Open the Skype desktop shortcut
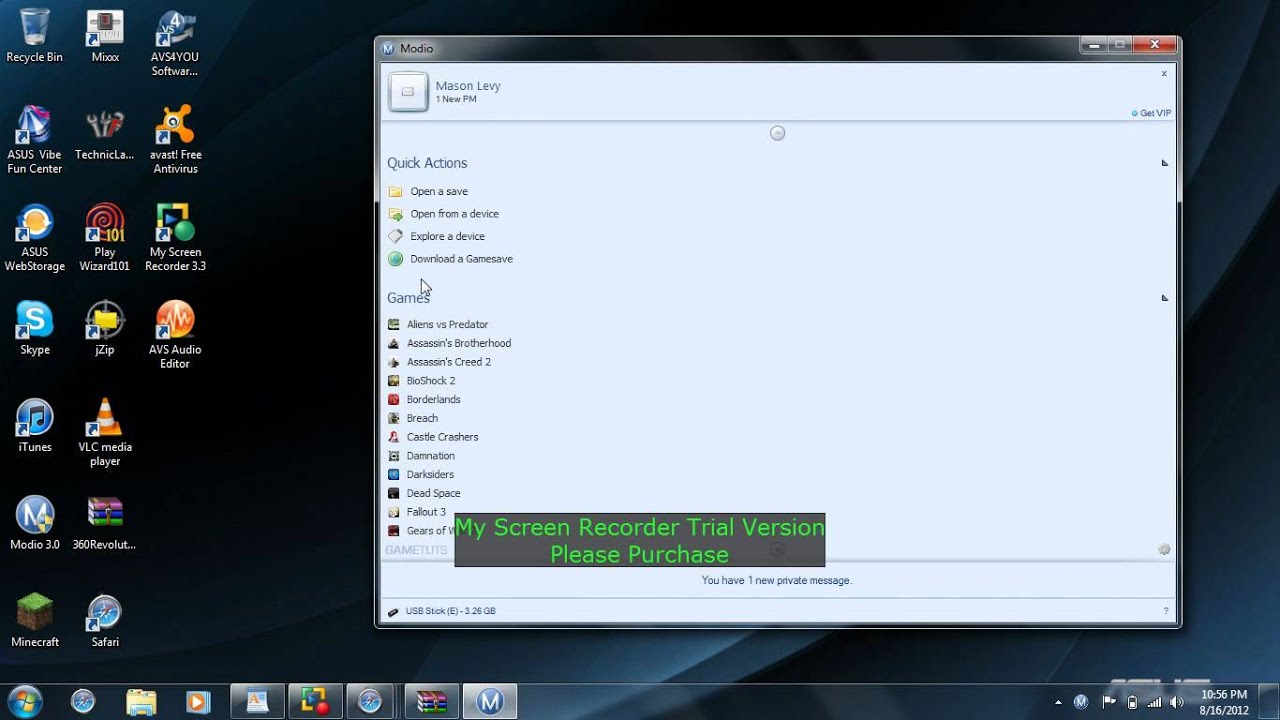 coord(35,328)
